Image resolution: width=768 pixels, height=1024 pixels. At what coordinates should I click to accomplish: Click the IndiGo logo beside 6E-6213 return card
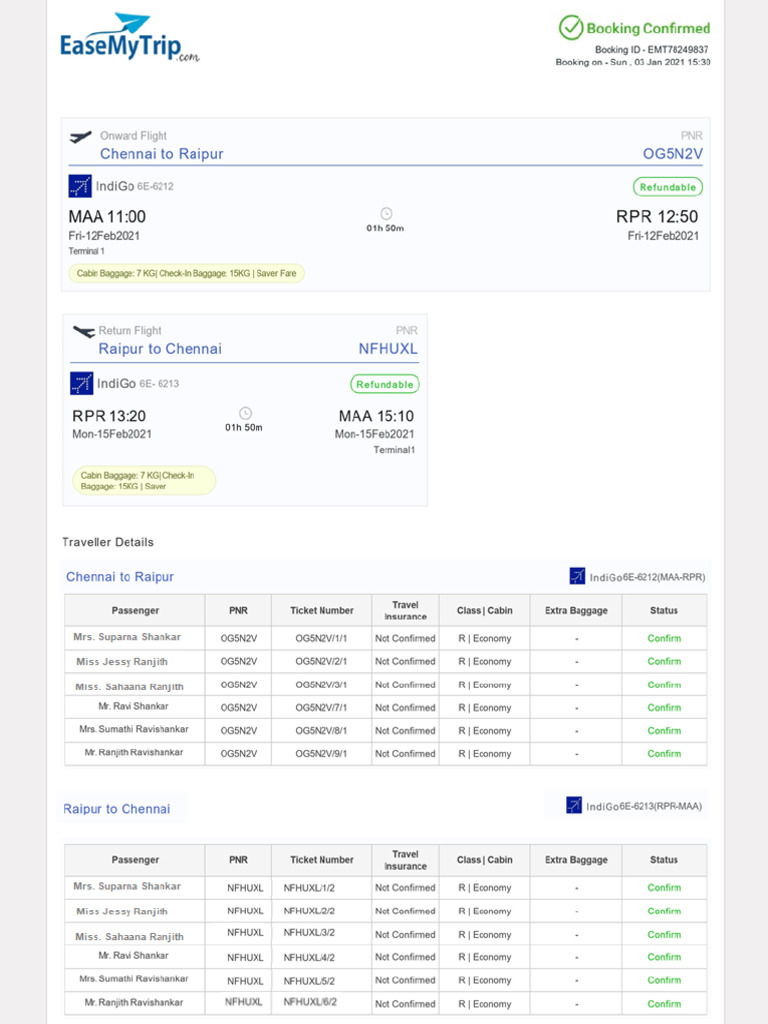[82, 383]
